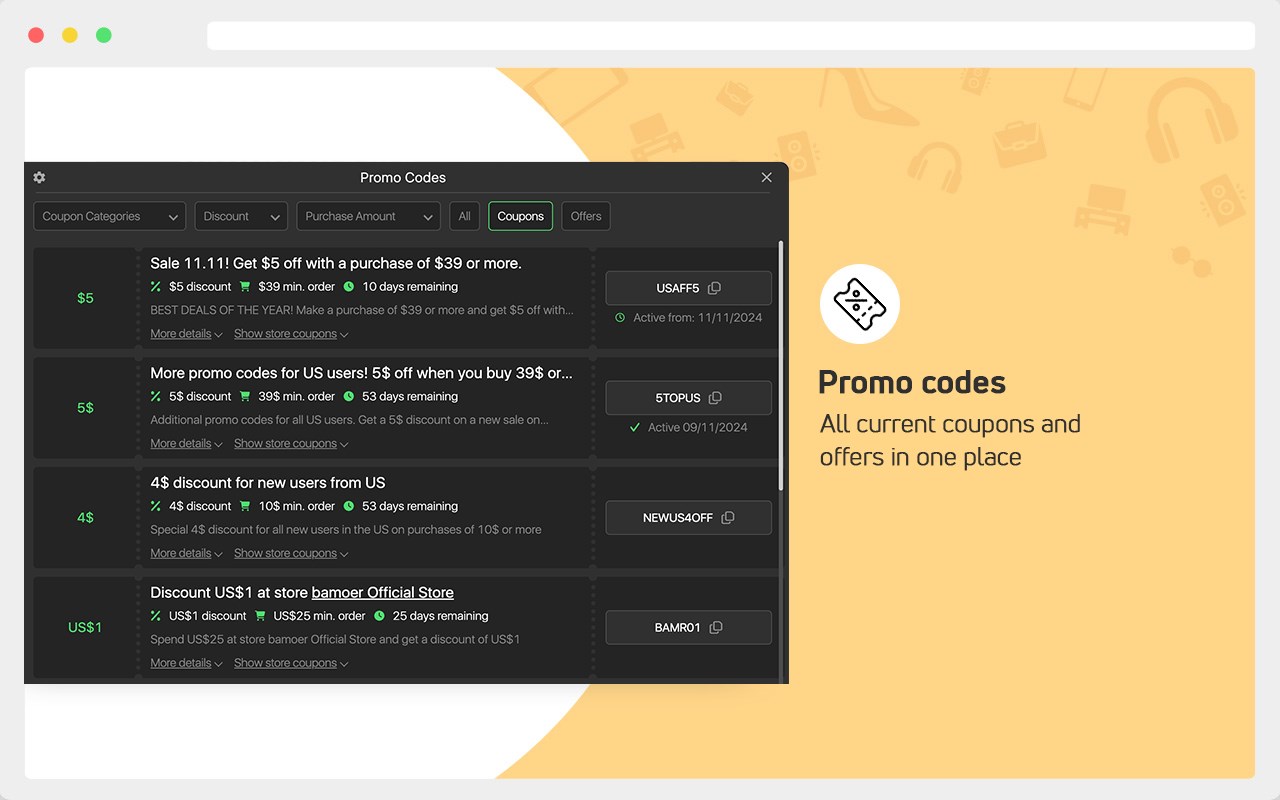Open the Purchase Amount dropdown
The image size is (1280, 800).
point(368,216)
